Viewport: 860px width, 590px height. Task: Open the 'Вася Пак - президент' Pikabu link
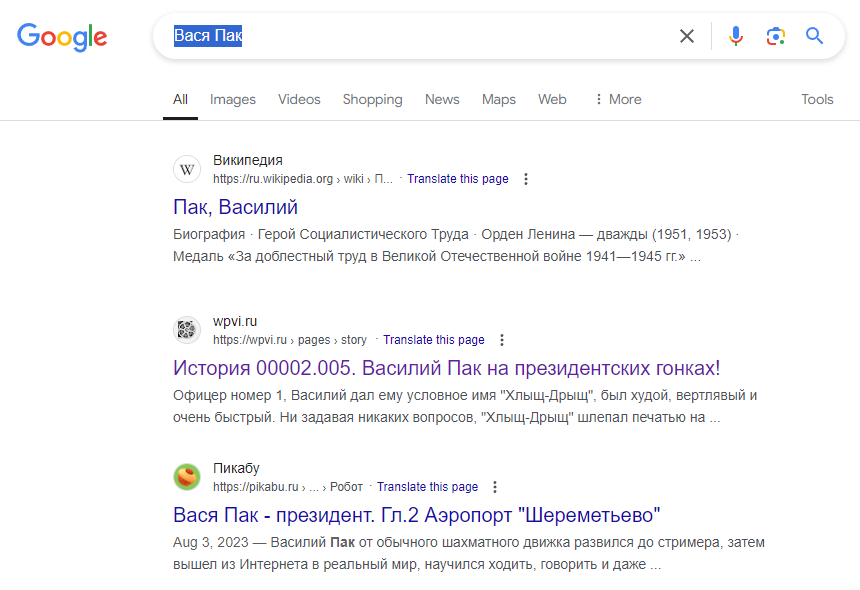(417, 515)
